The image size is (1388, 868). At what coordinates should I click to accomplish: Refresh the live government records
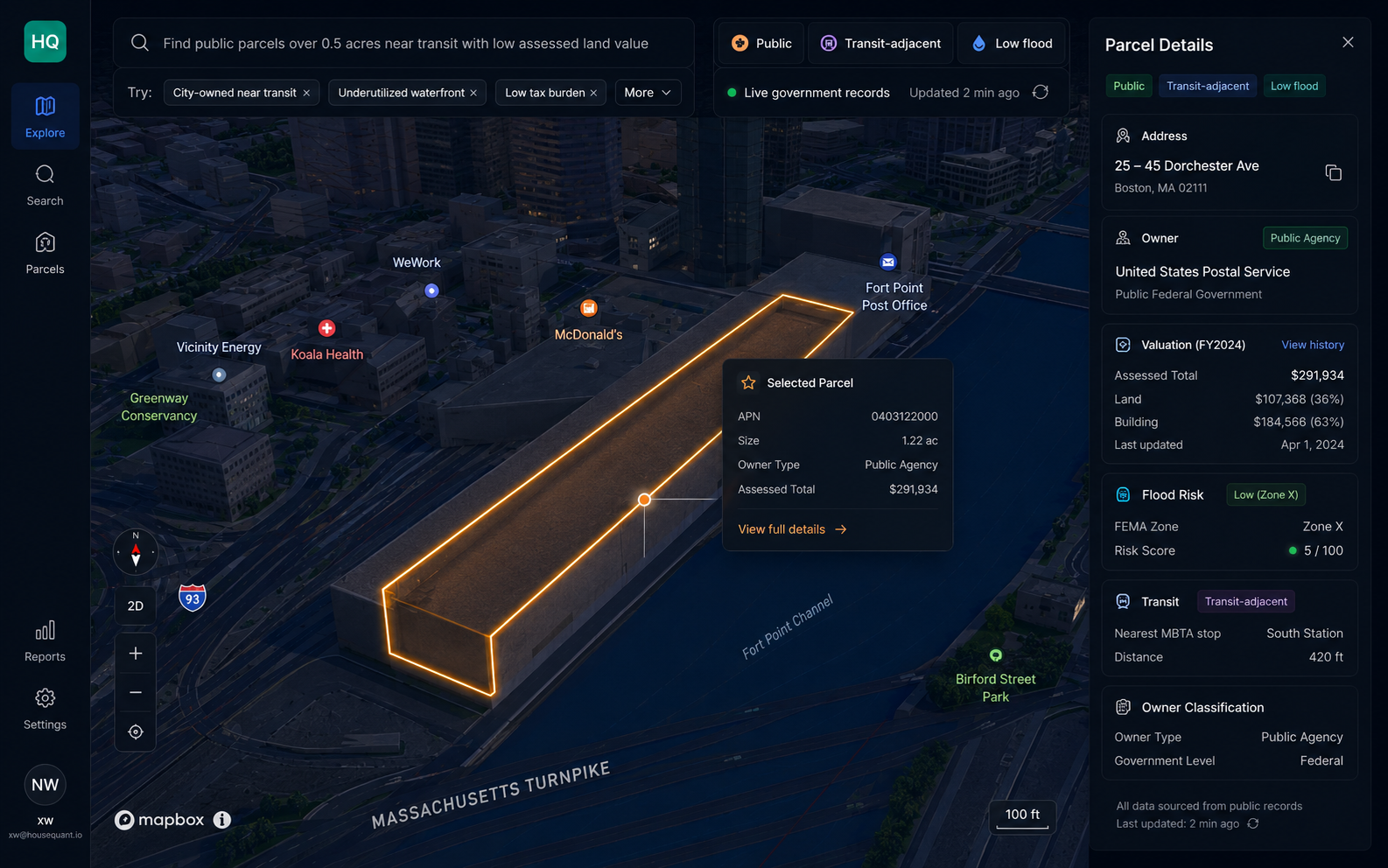tap(1041, 92)
